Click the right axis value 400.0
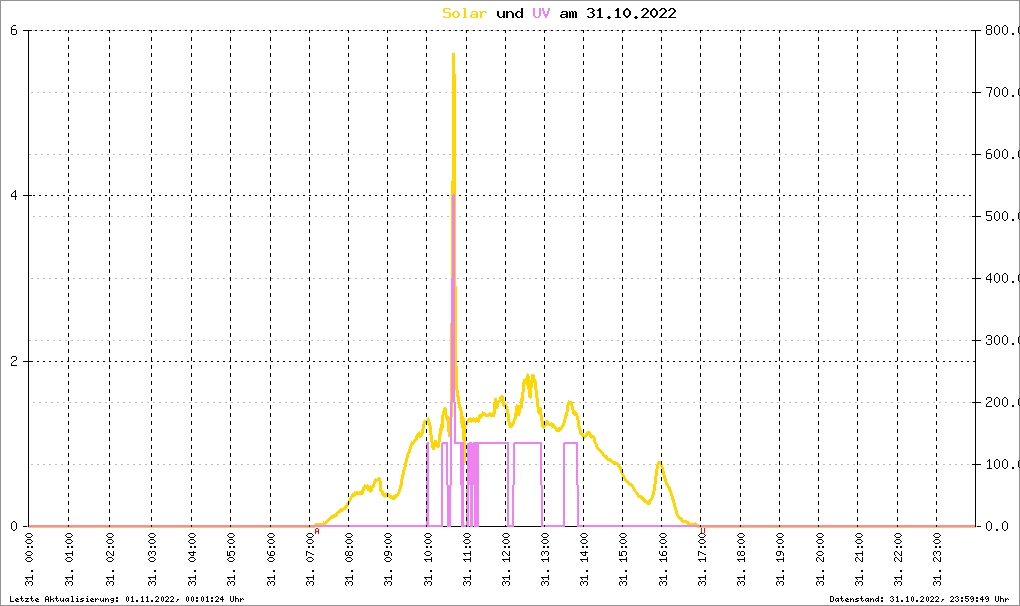 pos(1002,278)
